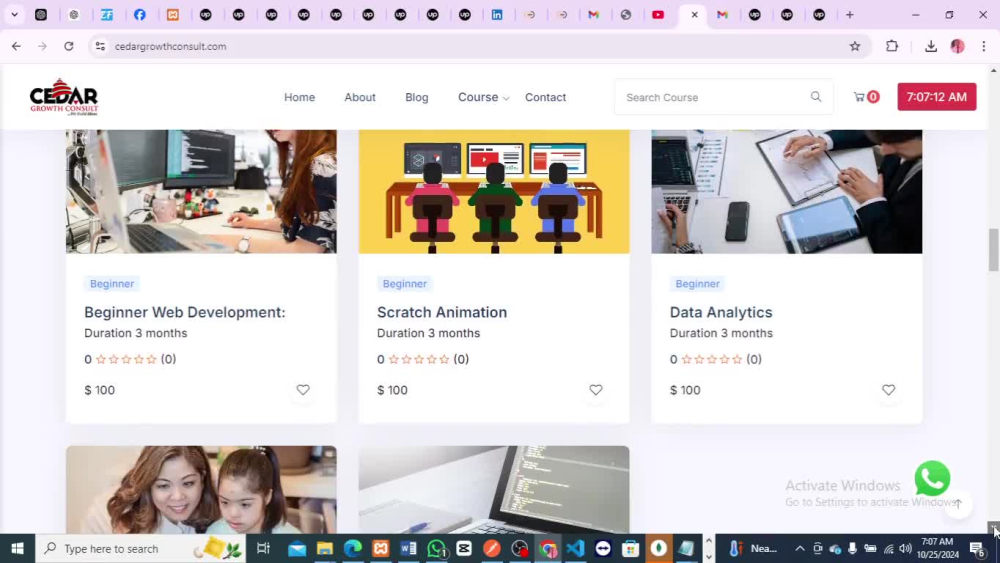1000x563 pixels.
Task: Open the Beginner Web Development course title
Action: [184, 312]
